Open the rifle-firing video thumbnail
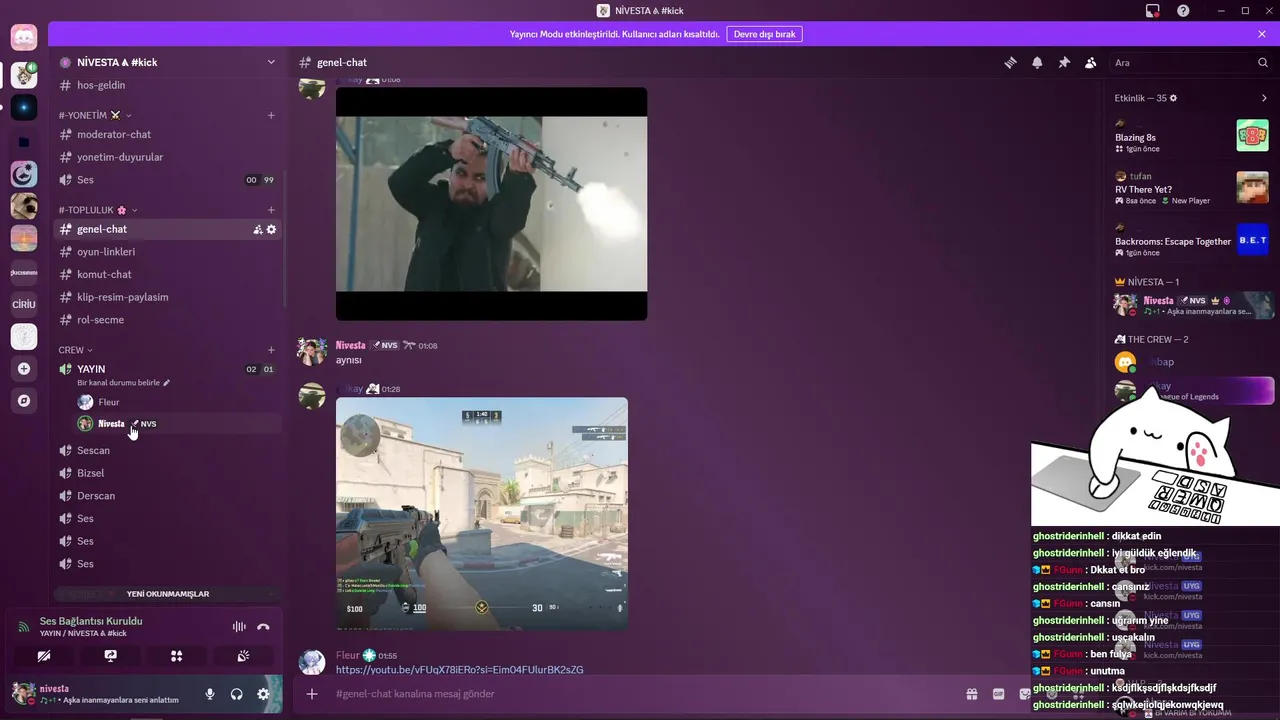This screenshot has width=1280, height=720. tap(491, 204)
